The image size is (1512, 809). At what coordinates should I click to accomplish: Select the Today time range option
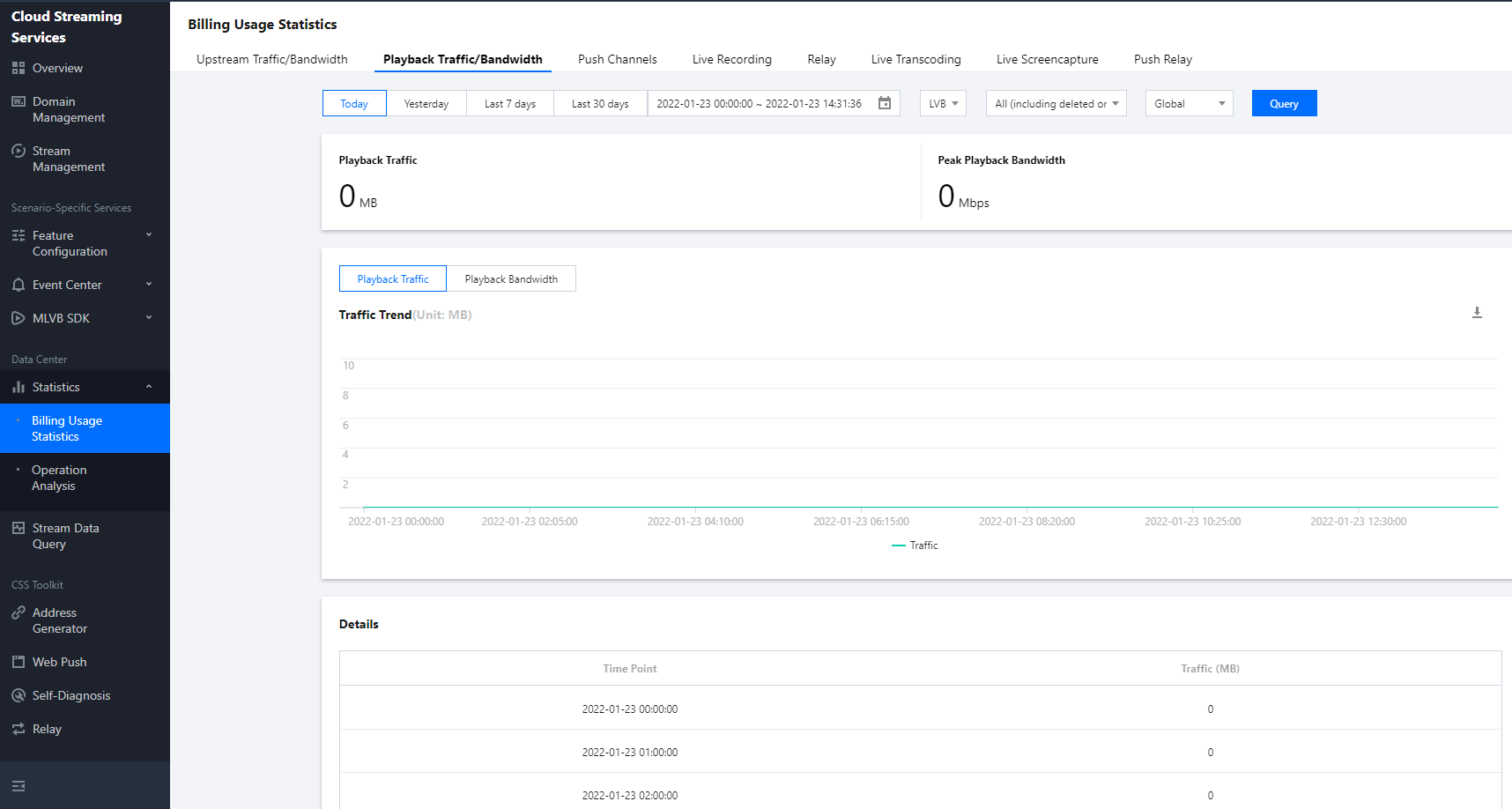pos(354,103)
